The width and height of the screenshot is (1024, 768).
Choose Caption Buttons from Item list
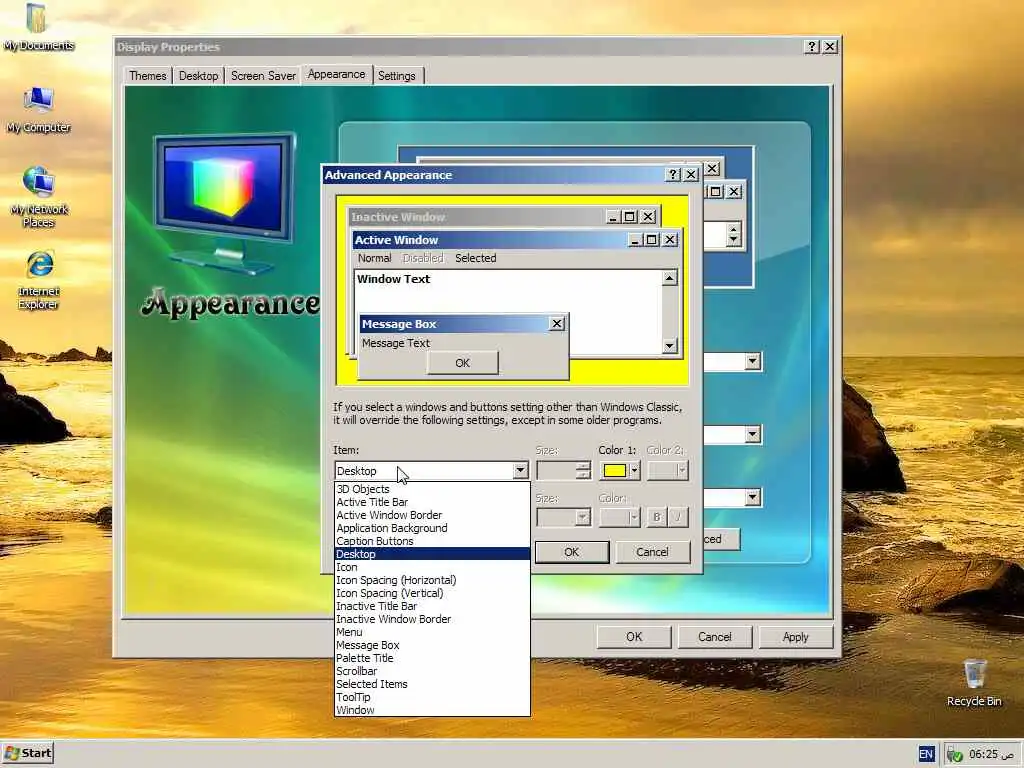(432, 541)
